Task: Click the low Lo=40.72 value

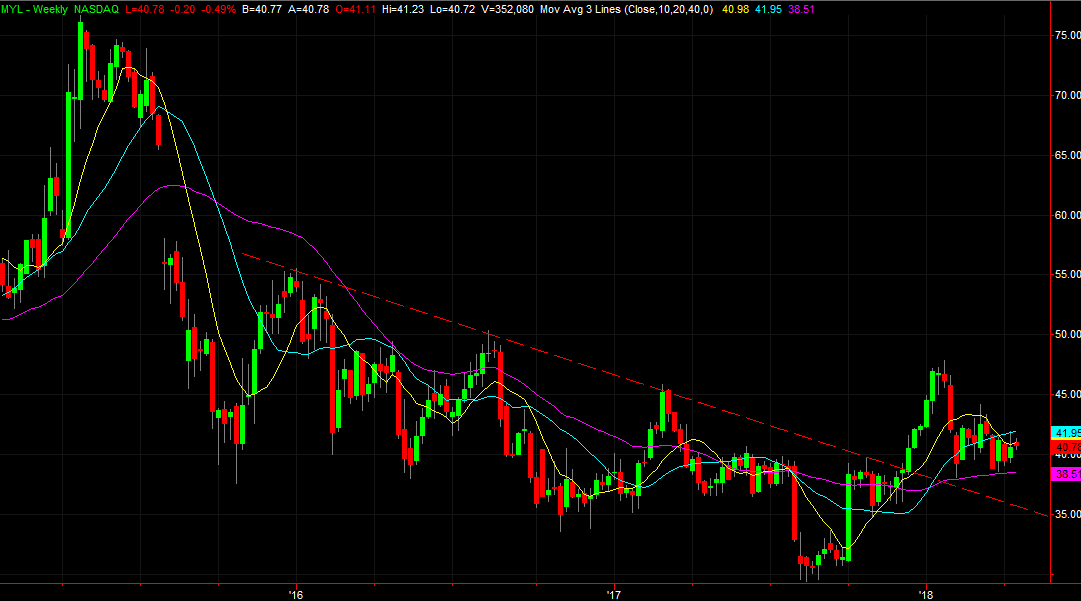Action: coord(452,10)
